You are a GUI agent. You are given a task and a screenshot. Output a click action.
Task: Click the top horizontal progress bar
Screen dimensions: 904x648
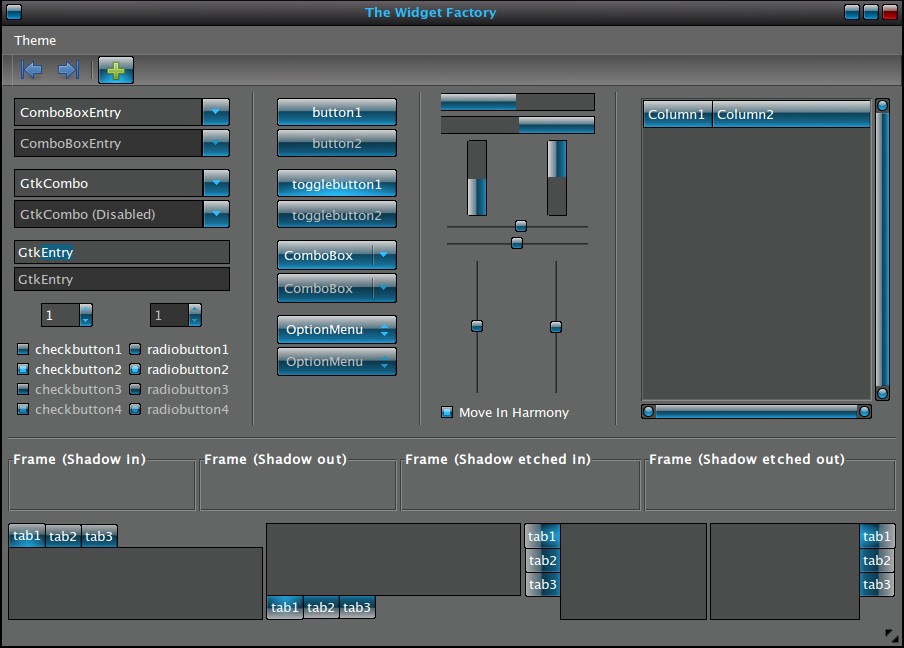(518, 102)
